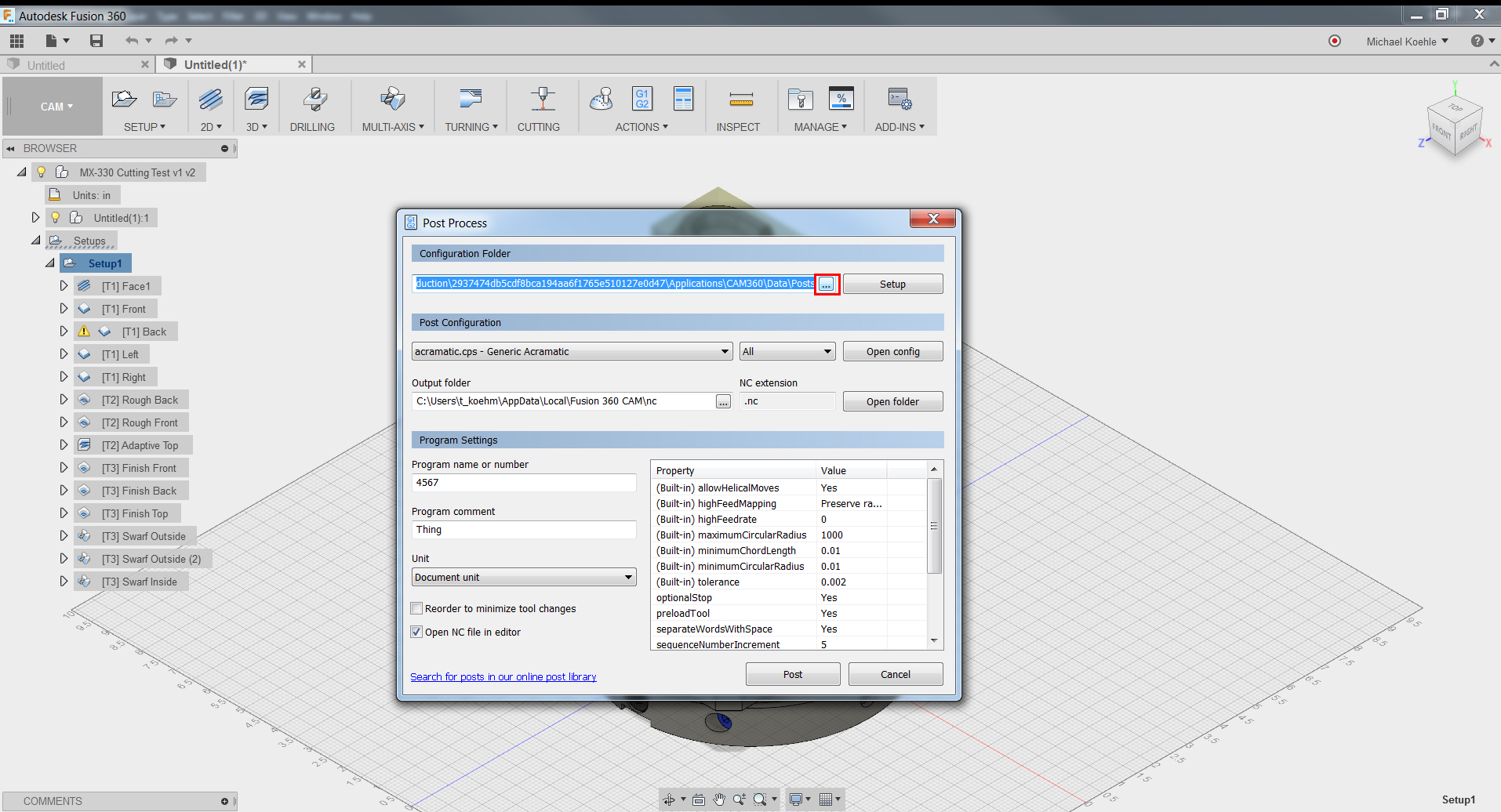This screenshot has width=1501, height=812.
Task: Click the New Setup icon in the ribbon
Action: pyautogui.click(x=124, y=99)
